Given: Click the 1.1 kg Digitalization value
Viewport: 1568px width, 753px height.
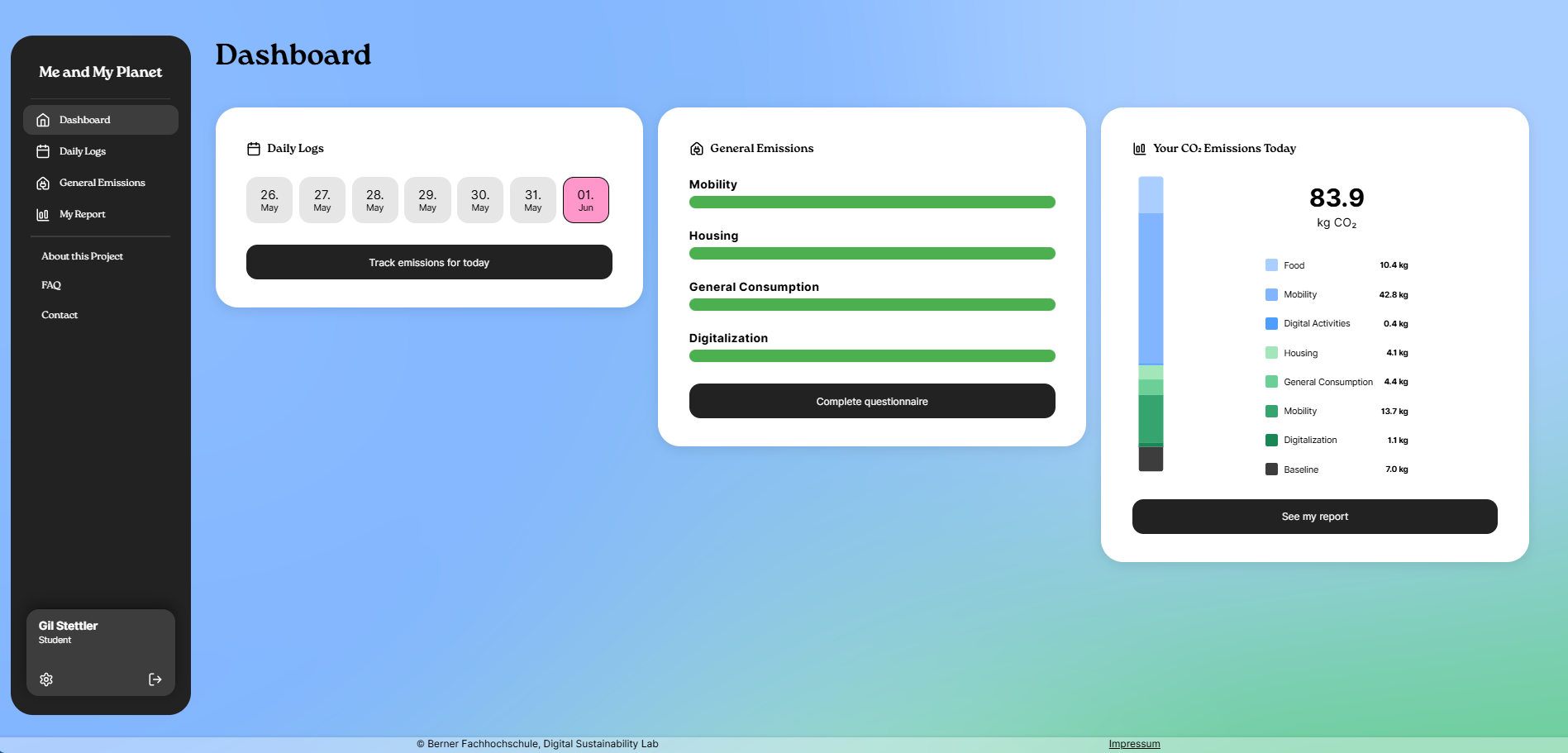Looking at the screenshot, I should (1398, 440).
